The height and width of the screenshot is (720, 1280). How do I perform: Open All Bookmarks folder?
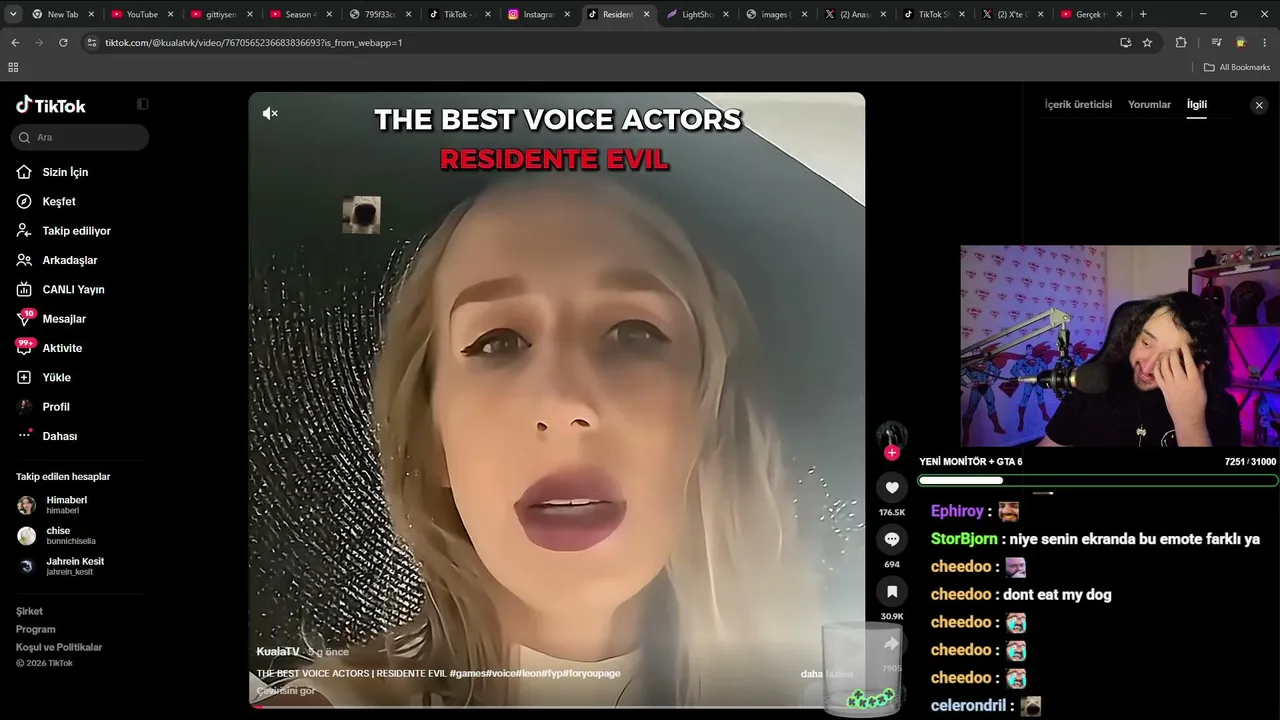tap(1237, 67)
